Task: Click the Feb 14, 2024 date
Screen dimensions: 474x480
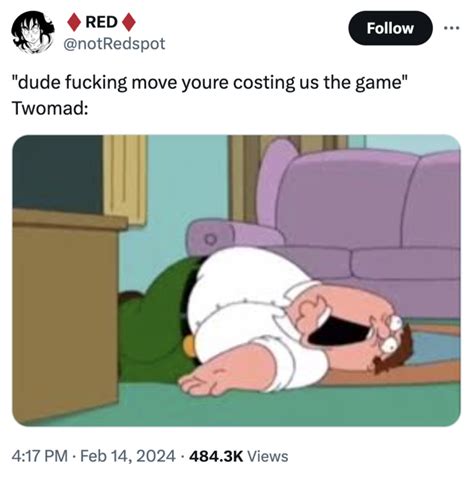Action: click(x=128, y=456)
